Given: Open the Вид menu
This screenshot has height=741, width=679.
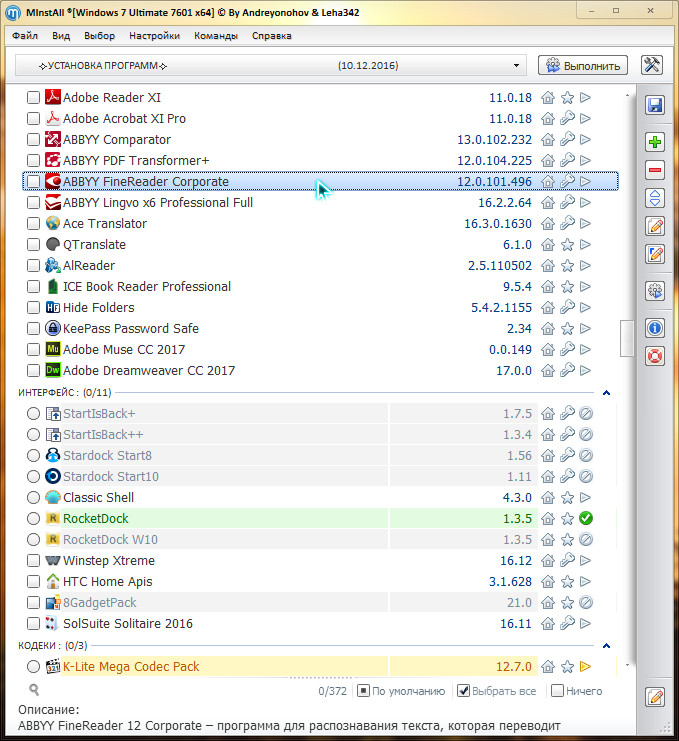Looking at the screenshot, I should [61, 36].
